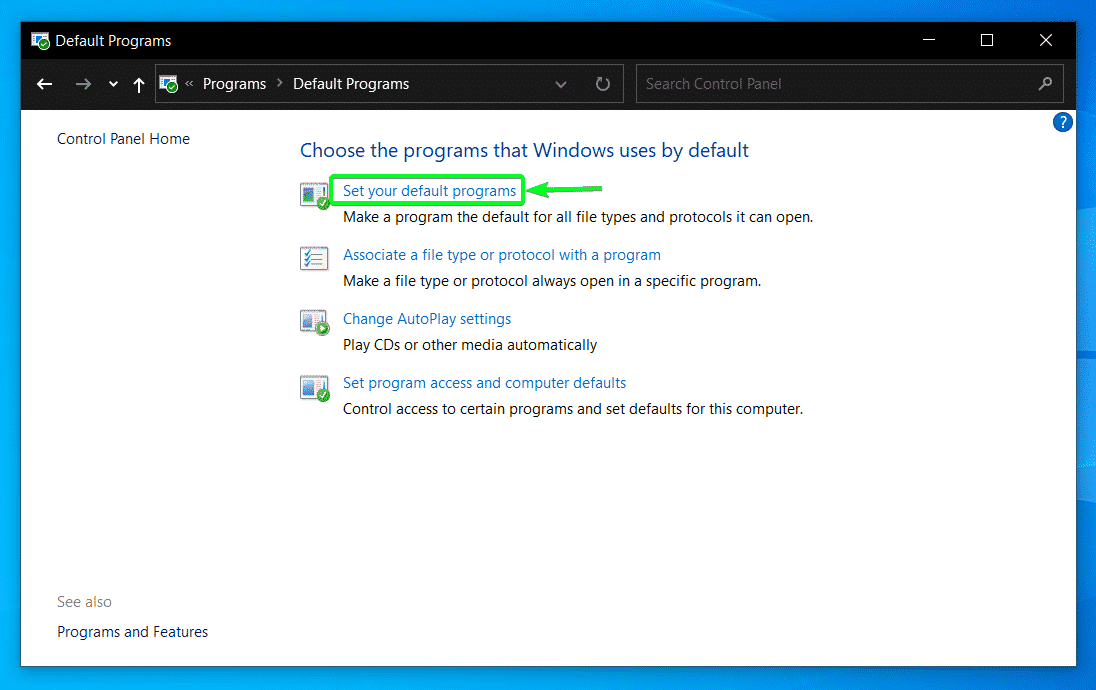Click the forward navigation arrow
Viewport: 1096px width, 690px height.
click(83, 84)
